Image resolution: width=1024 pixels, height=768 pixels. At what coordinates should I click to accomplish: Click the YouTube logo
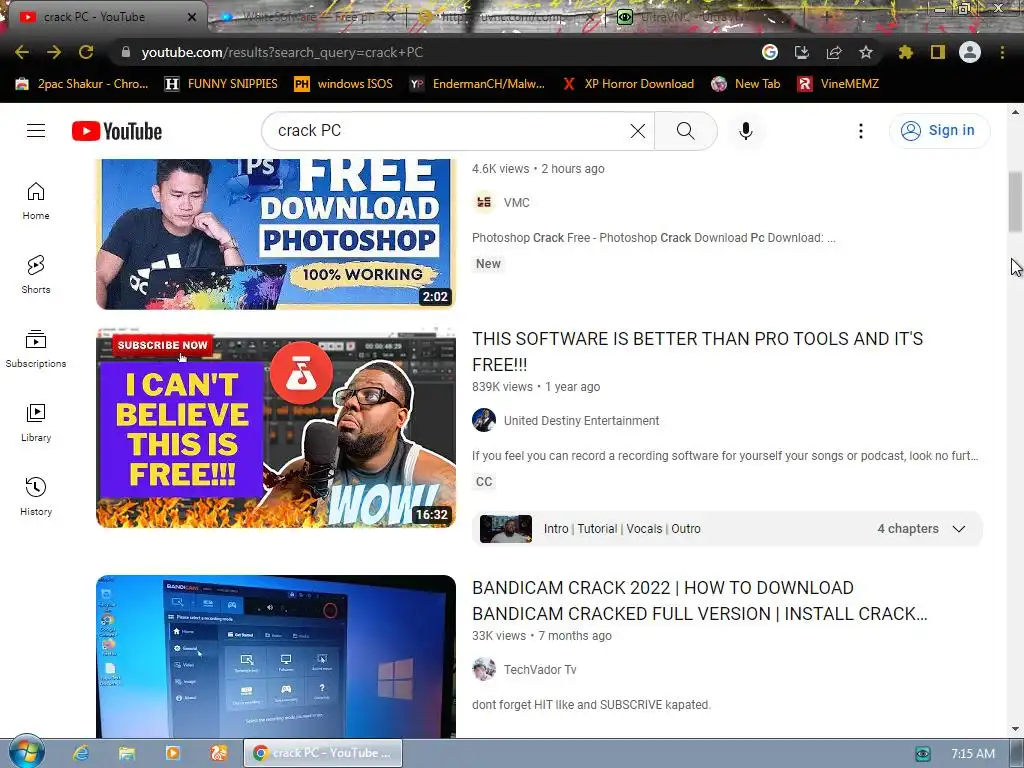117,131
